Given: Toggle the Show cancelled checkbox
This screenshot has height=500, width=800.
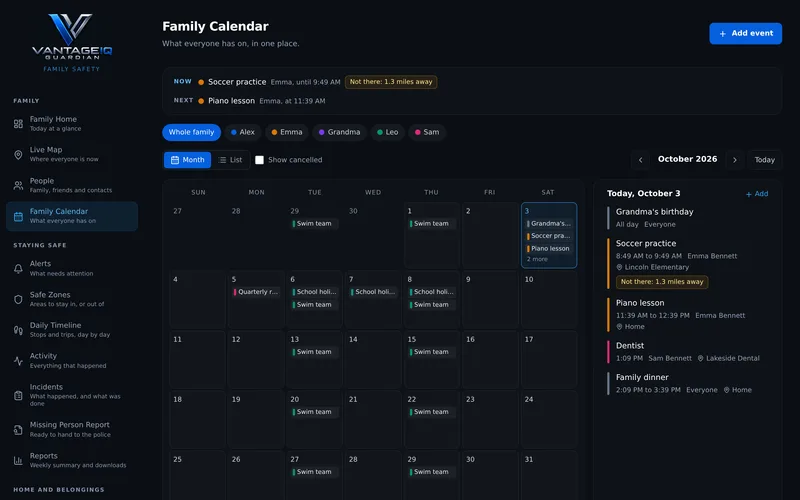Looking at the screenshot, I should pos(259,160).
